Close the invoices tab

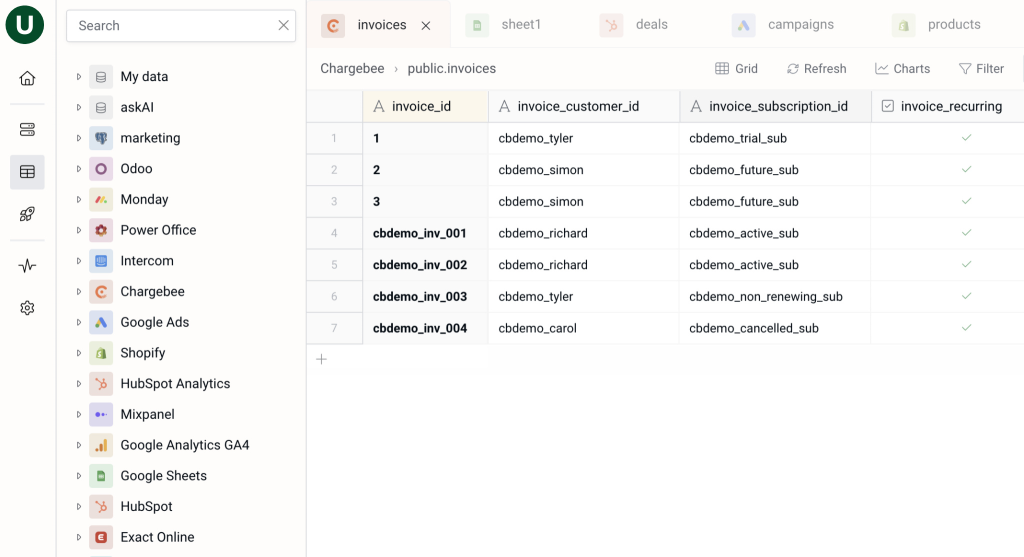[x=426, y=25]
